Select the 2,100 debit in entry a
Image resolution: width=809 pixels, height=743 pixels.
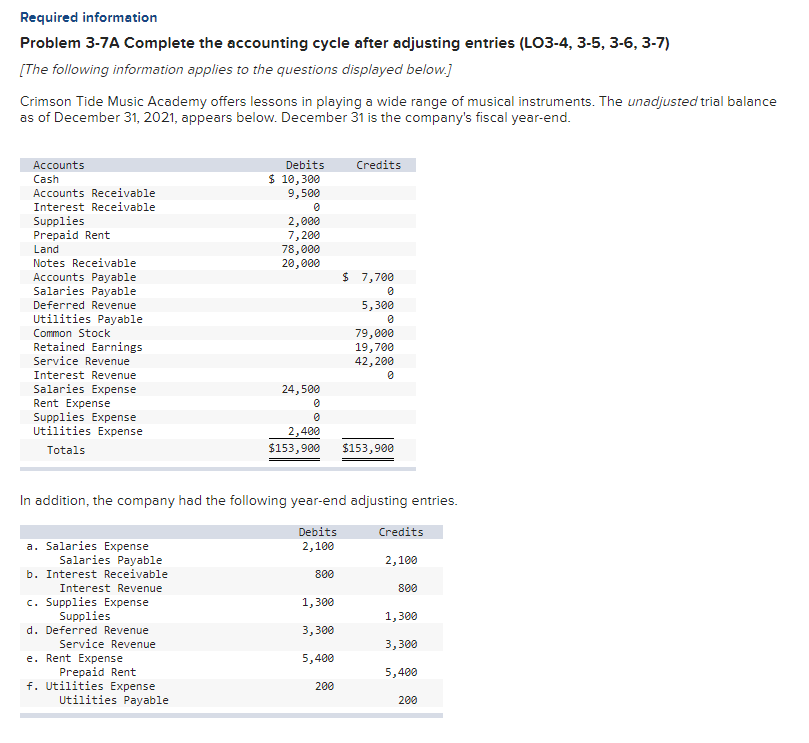pyautogui.click(x=318, y=546)
